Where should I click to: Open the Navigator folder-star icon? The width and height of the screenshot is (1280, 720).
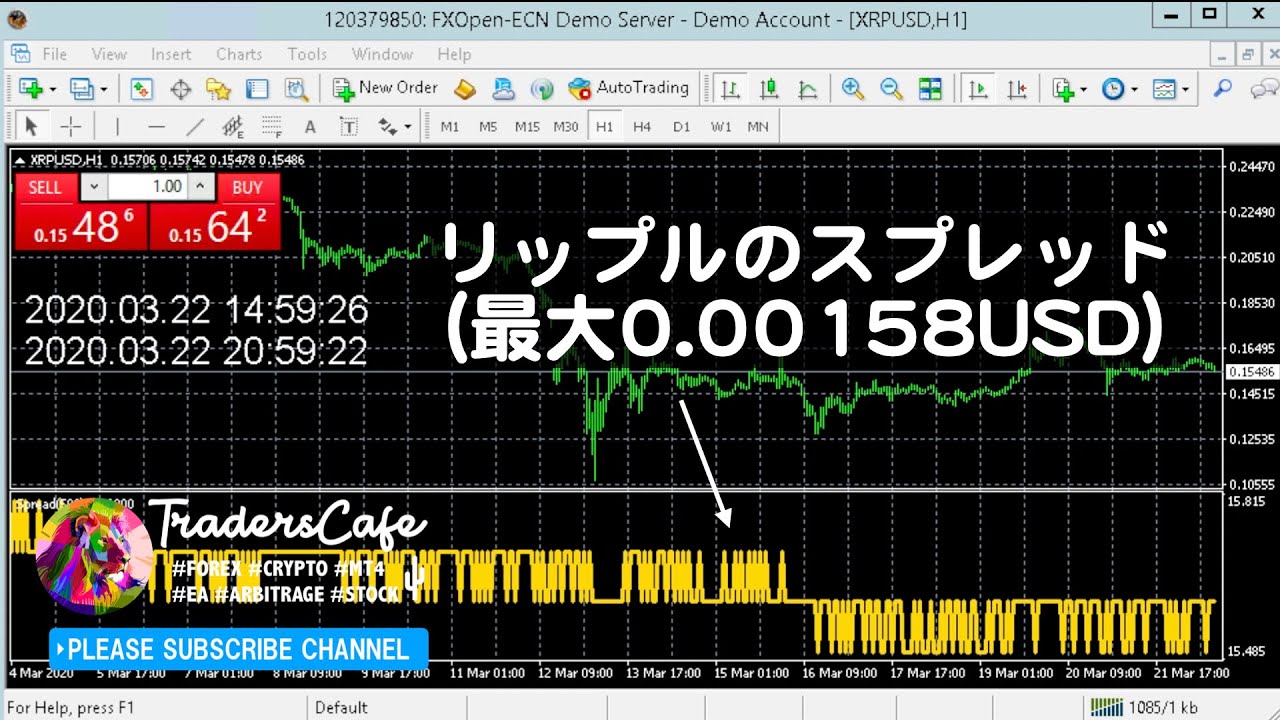(218, 89)
